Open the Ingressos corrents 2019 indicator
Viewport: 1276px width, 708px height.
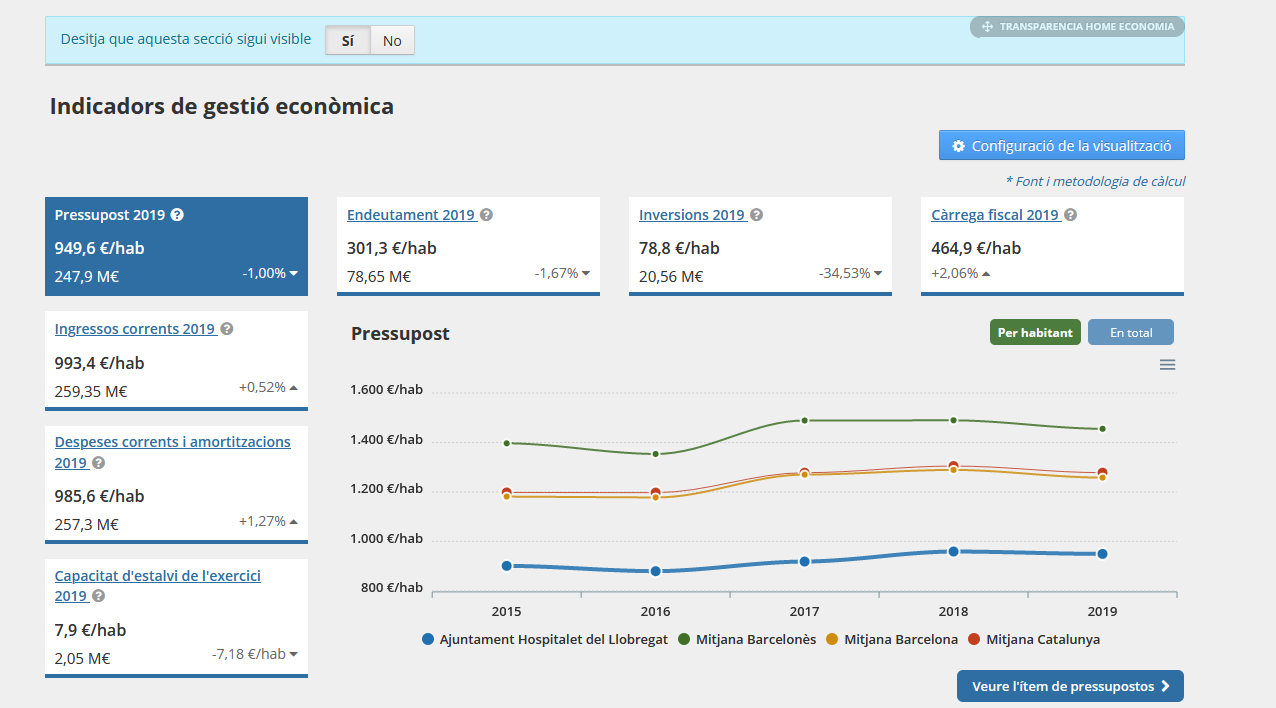point(135,329)
